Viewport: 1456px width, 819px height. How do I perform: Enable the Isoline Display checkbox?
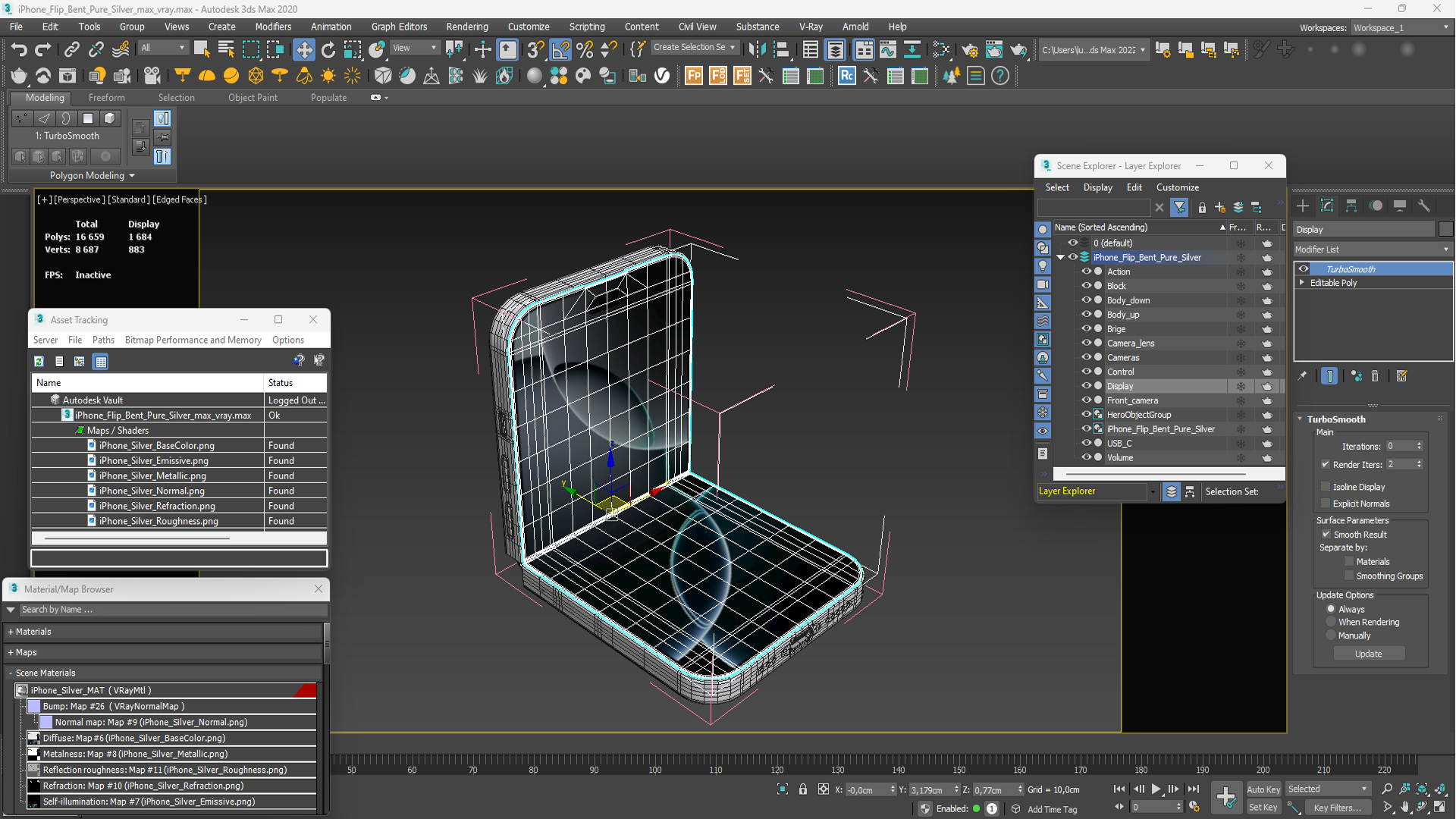1326,487
